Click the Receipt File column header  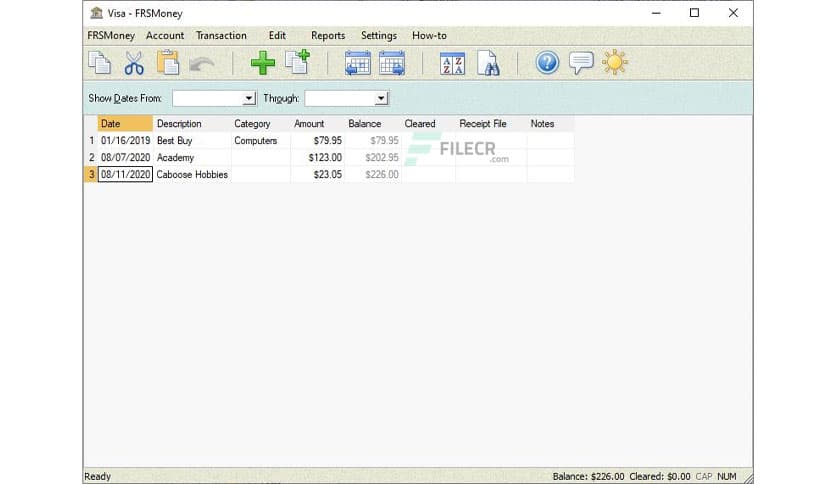click(491, 124)
